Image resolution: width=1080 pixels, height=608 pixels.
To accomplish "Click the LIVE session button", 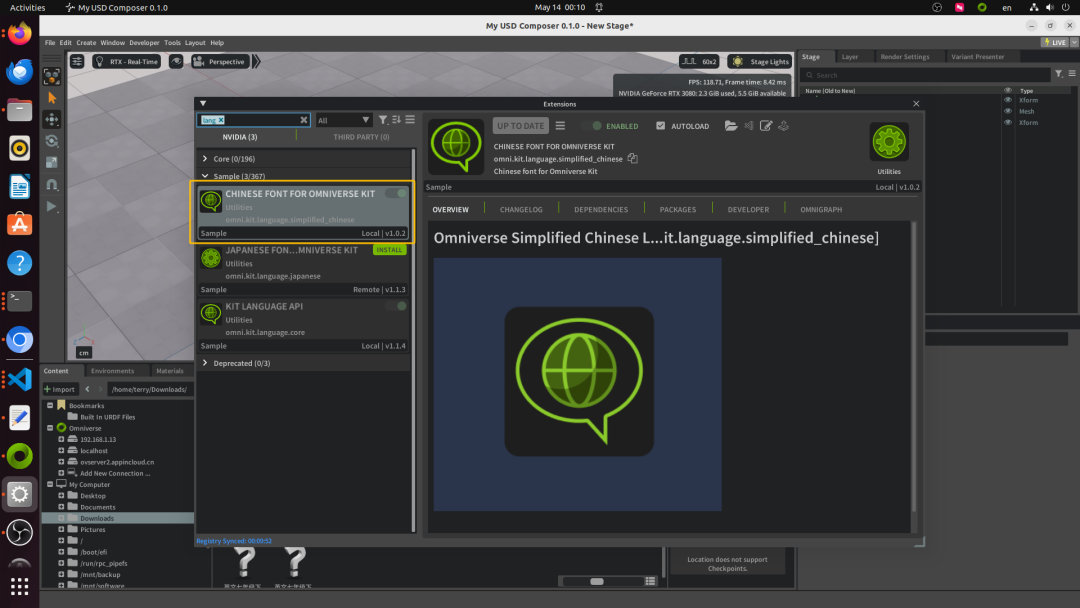I will [x=1055, y=43].
